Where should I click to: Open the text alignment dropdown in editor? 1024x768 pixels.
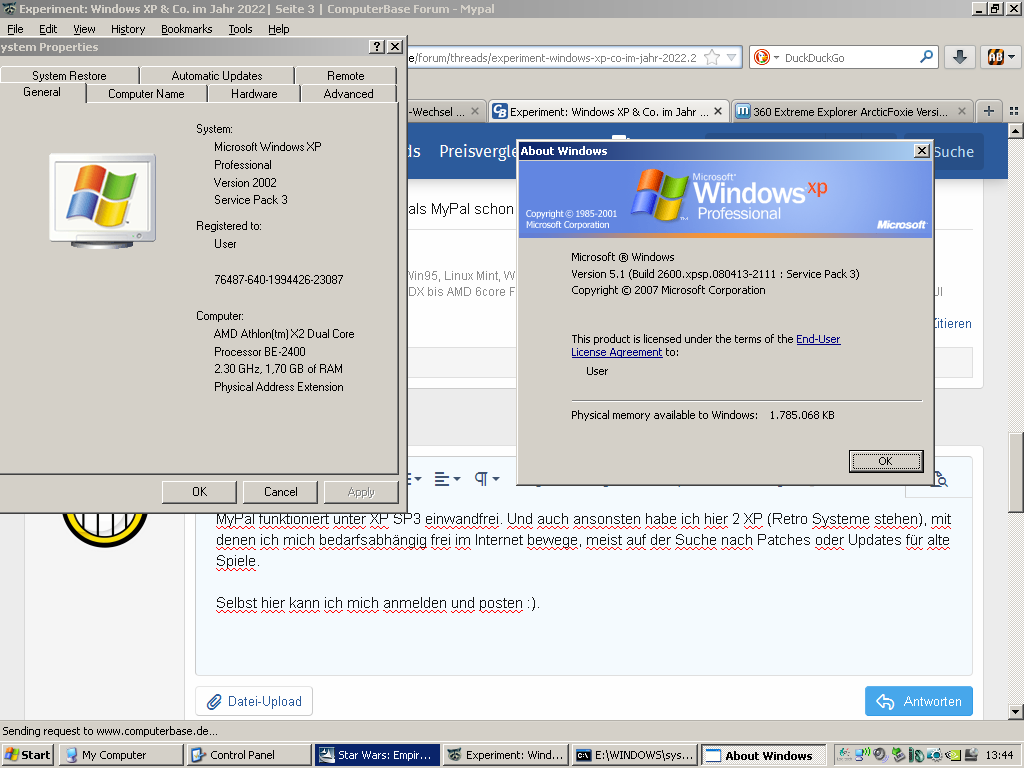[447, 479]
